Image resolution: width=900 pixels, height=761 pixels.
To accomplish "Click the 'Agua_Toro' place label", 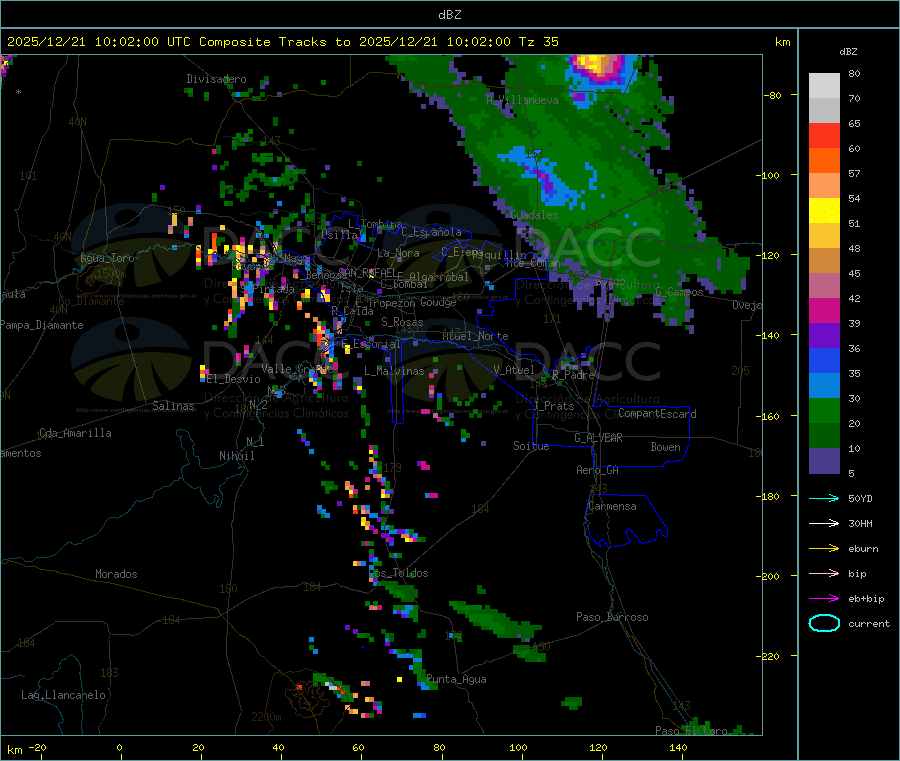I will point(107,258).
